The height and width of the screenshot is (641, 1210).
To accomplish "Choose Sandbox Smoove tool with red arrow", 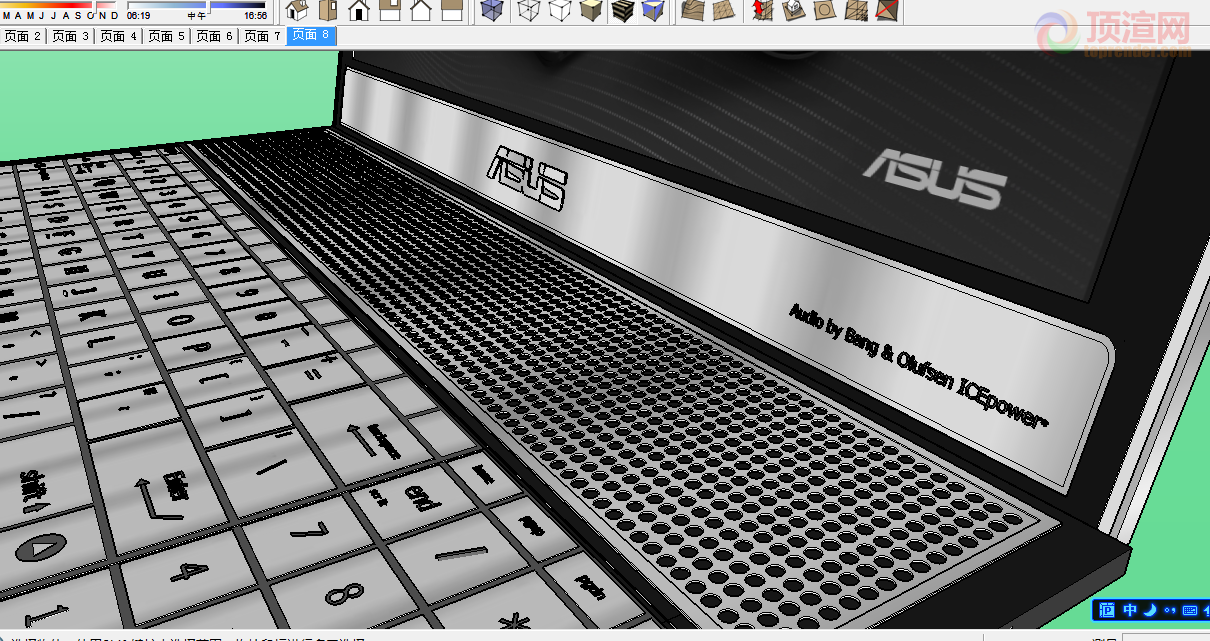I will 761,11.
